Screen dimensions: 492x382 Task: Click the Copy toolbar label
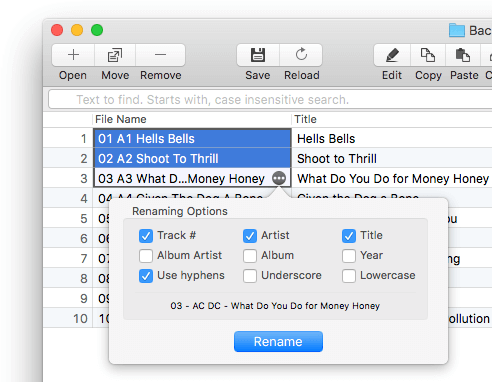click(428, 76)
